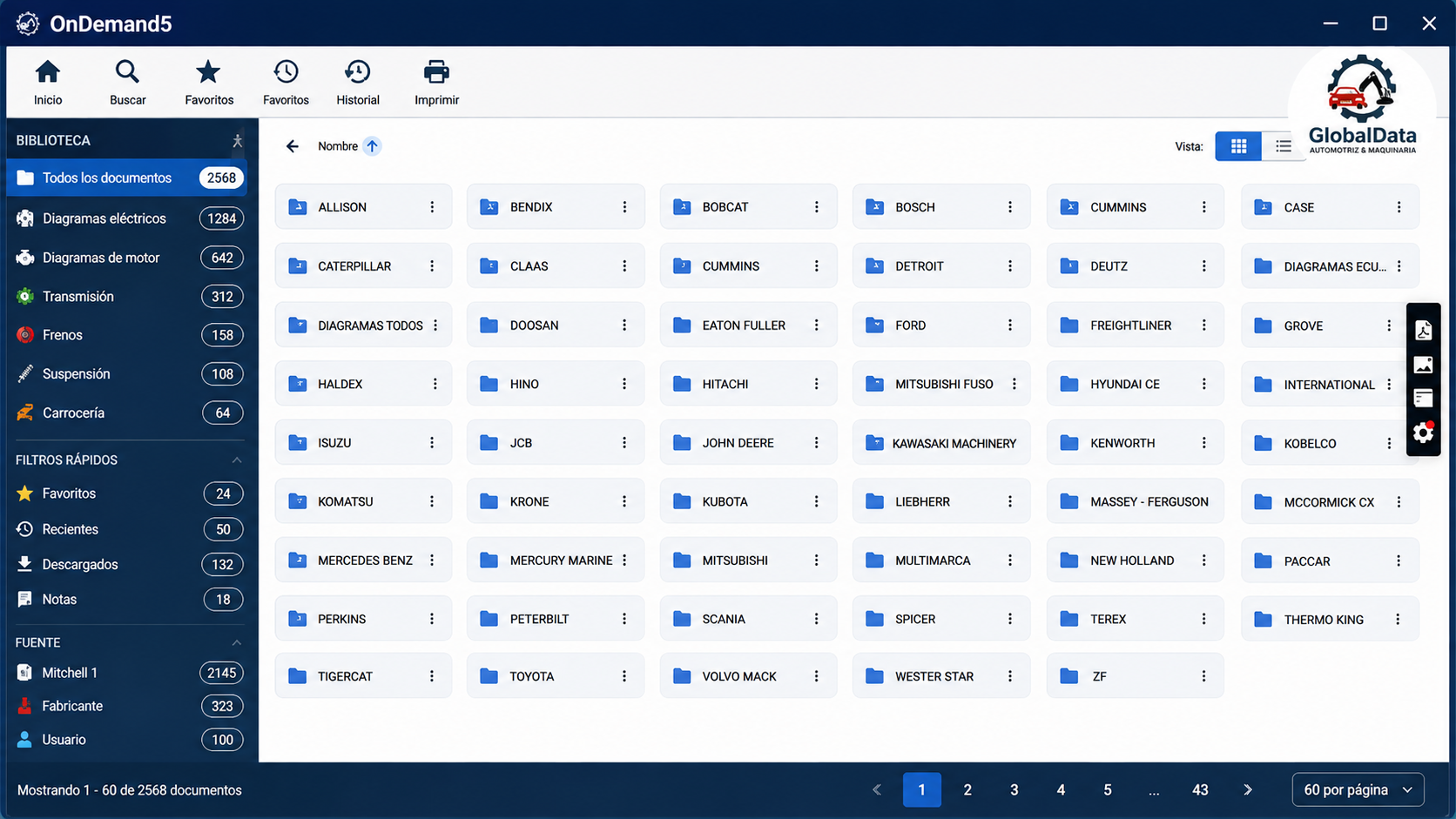Click the image icon in the side strip
Image resolution: width=1456 pixels, height=819 pixels.
coord(1423,365)
